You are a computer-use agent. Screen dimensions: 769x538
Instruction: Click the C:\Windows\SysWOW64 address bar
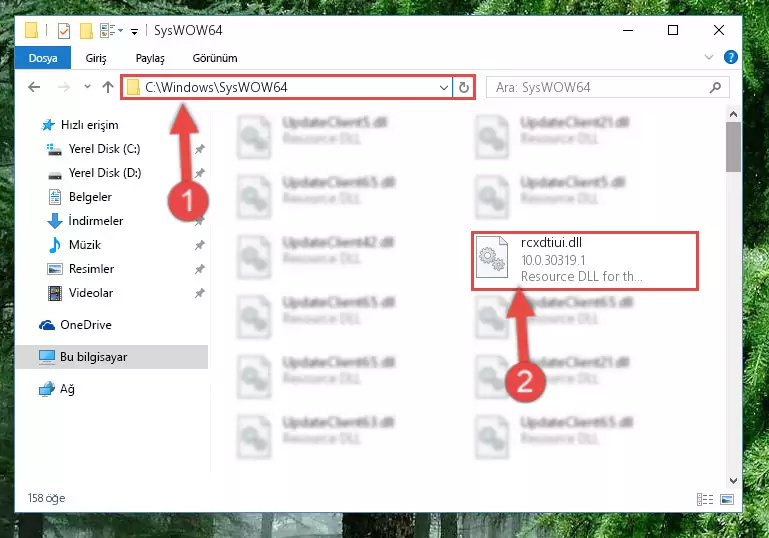coord(287,87)
